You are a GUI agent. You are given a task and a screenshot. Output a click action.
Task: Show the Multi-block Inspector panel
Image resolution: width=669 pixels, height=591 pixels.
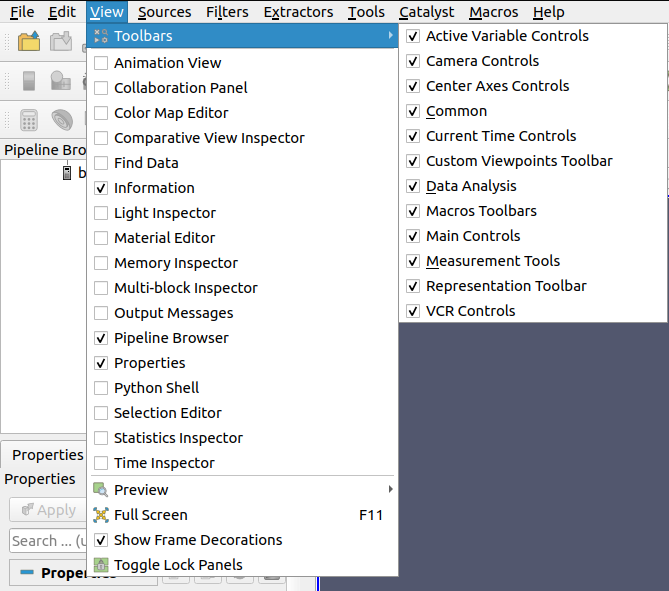101,288
